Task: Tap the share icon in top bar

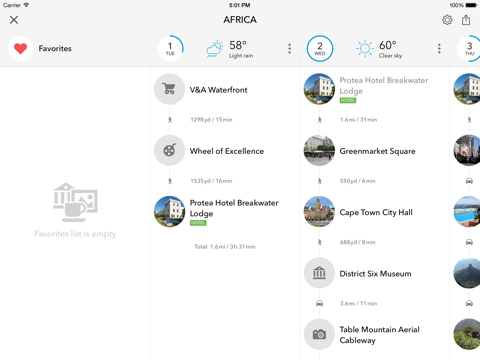Action: tap(466, 20)
